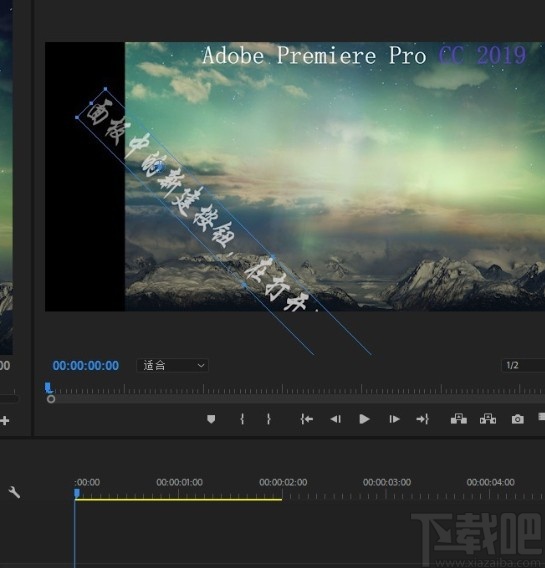Click the timeline ruler at 00:00:02:00
The image size is (545, 568).
(283, 482)
